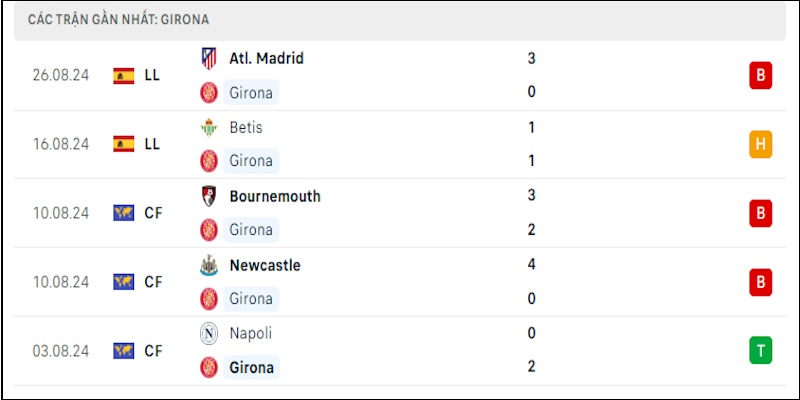
Task: Click the Bournemouth club crest
Action: (209, 196)
